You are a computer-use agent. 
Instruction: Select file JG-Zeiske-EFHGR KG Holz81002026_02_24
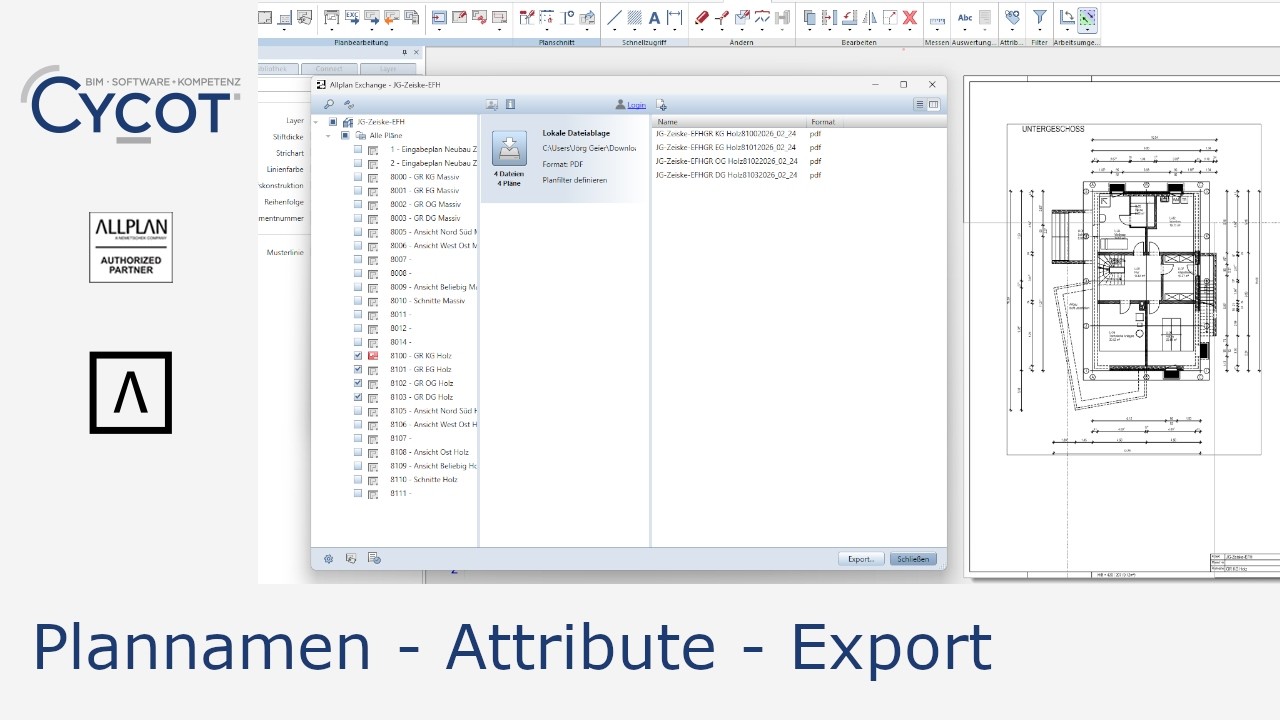coord(726,133)
